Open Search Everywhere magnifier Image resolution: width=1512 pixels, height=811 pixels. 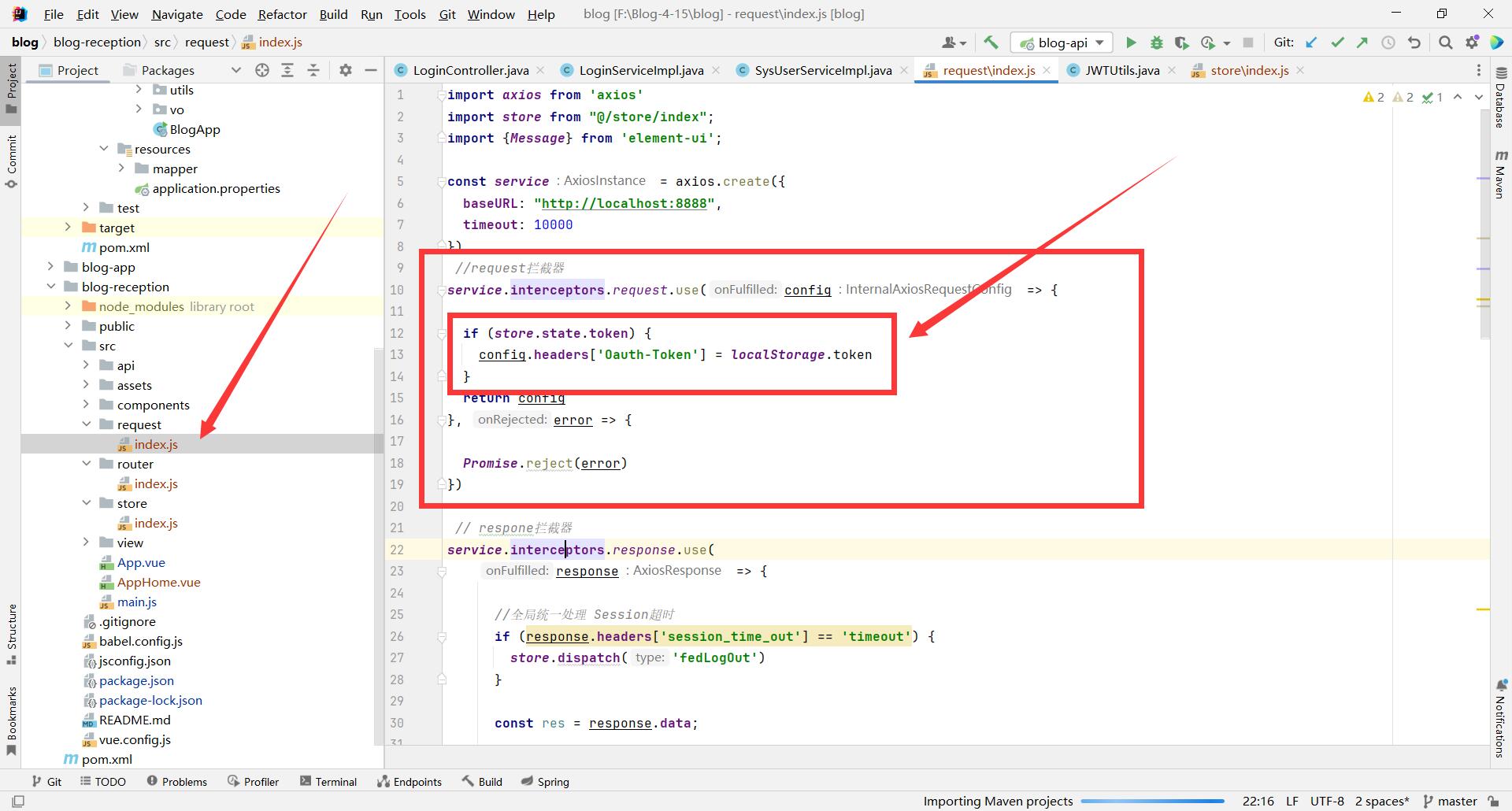click(1445, 43)
